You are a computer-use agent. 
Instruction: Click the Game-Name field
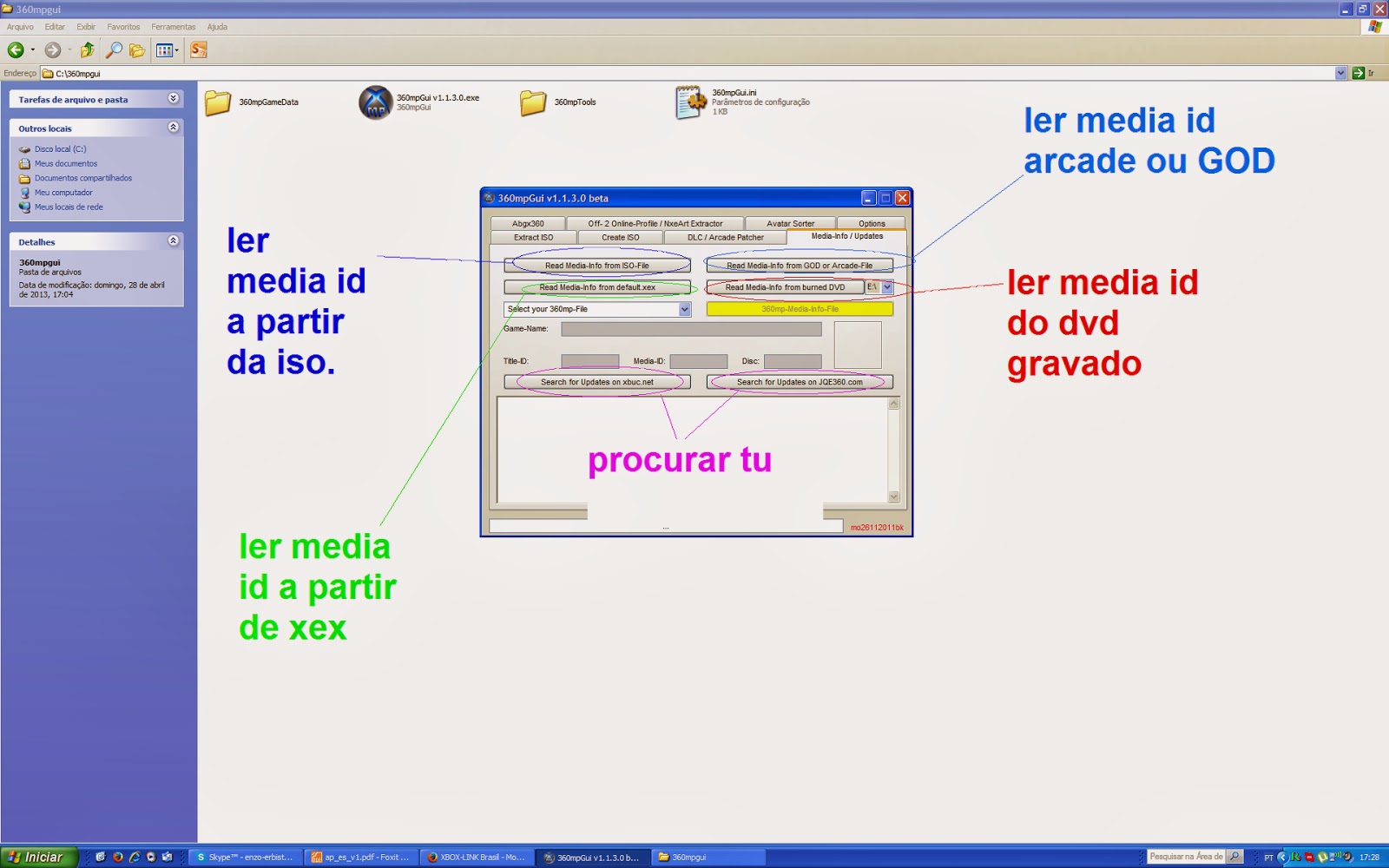tap(691, 329)
